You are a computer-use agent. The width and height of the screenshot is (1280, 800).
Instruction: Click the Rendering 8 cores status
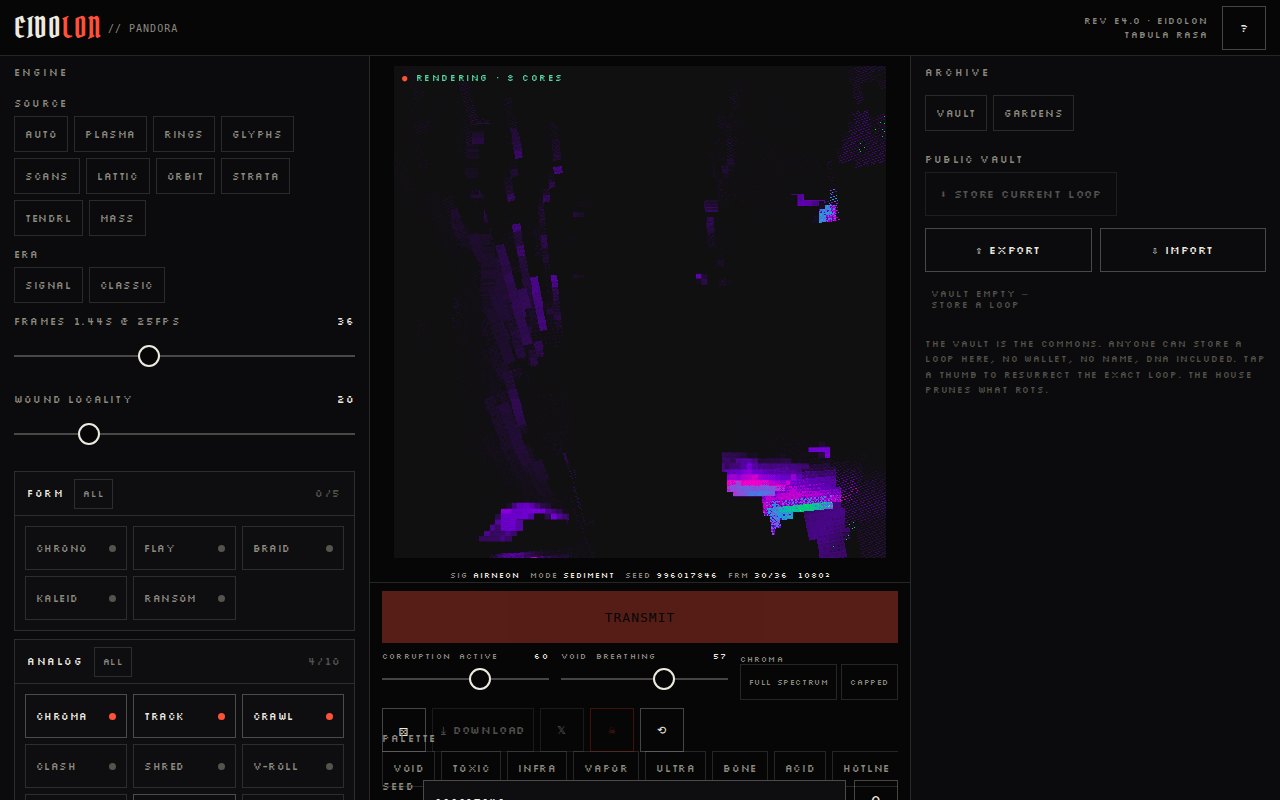pyautogui.click(x=483, y=78)
